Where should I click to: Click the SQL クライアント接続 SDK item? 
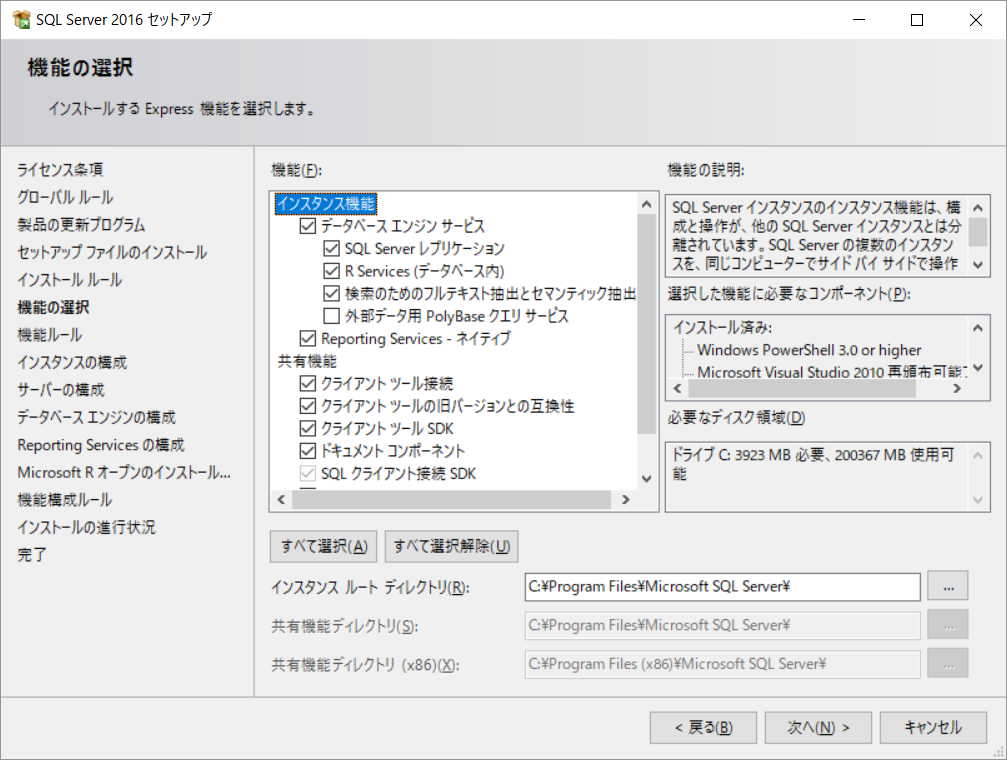point(398,473)
